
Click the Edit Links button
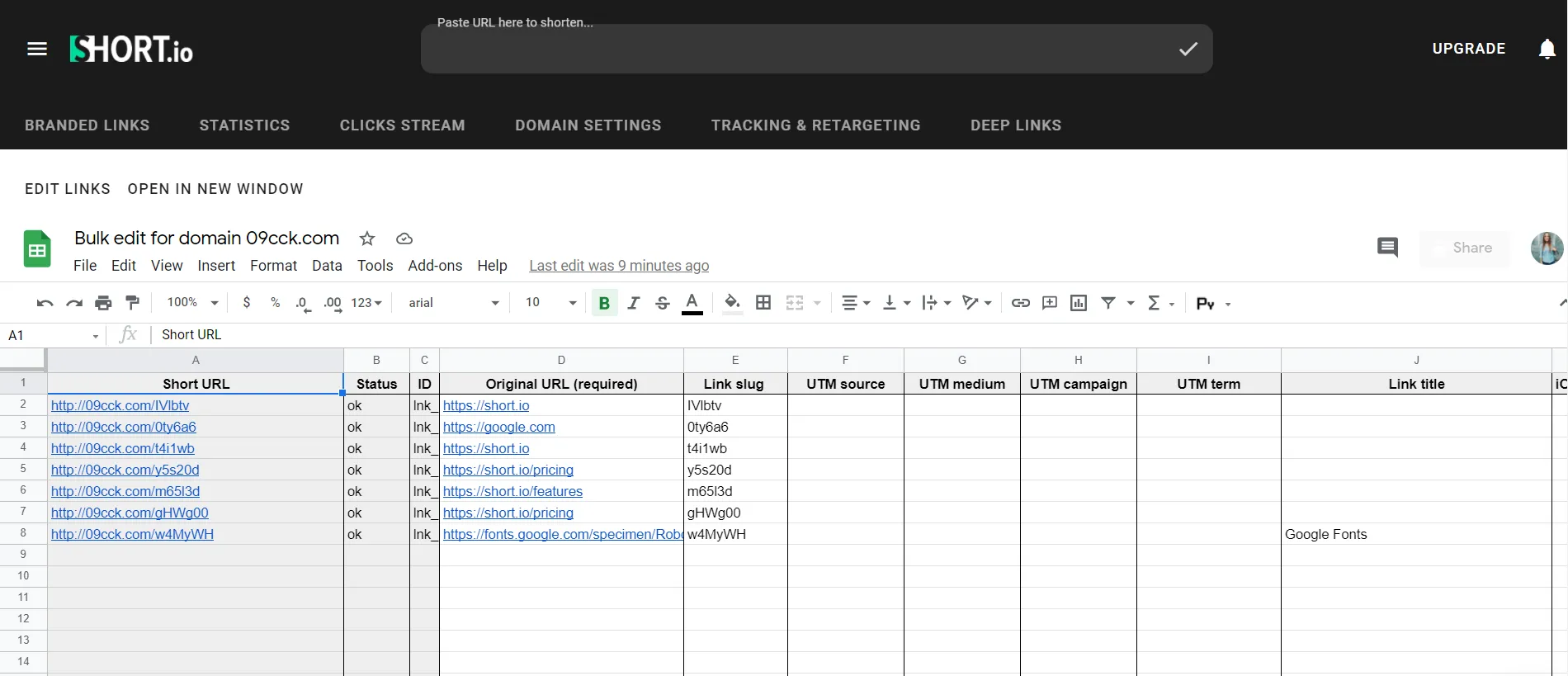(x=68, y=189)
